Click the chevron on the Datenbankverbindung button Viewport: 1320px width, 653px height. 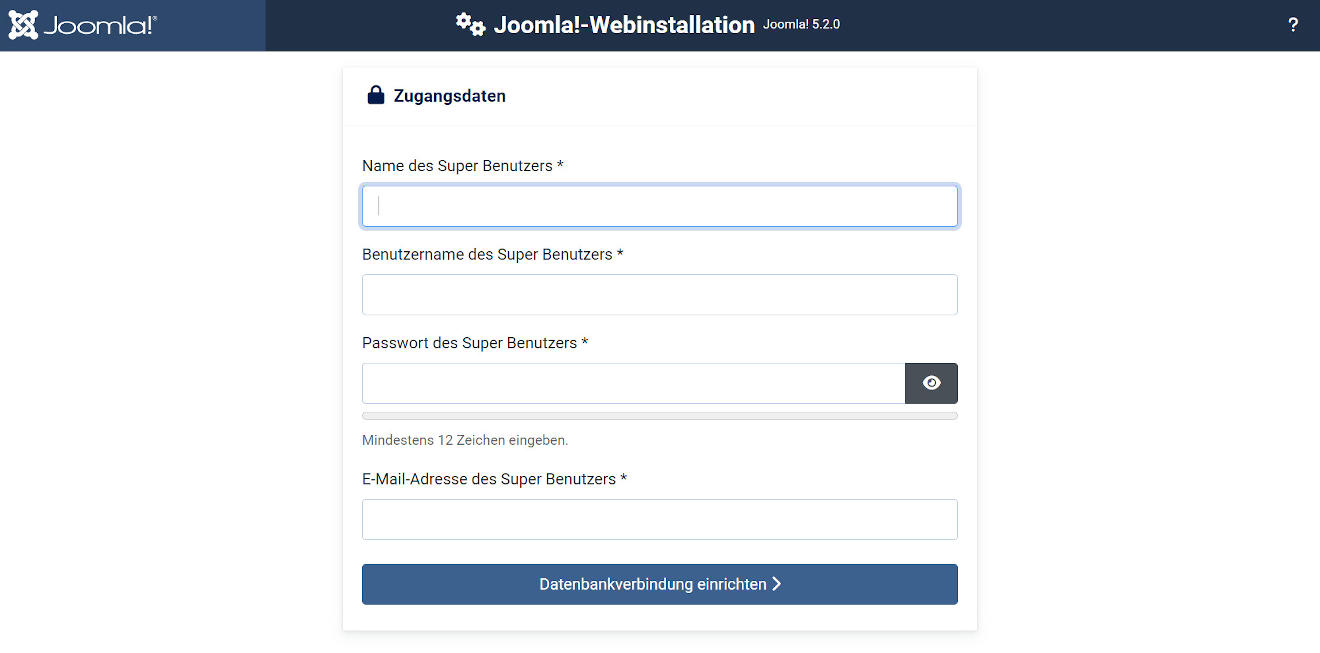778,584
